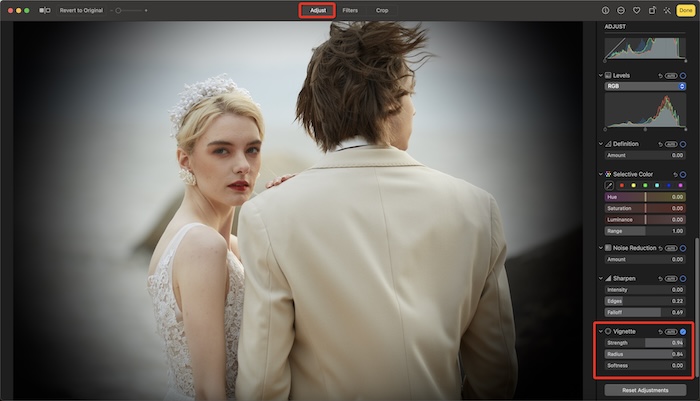700x401 pixels.
Task: Enable the Levels adjustment circle
Action: pos(683,76)
